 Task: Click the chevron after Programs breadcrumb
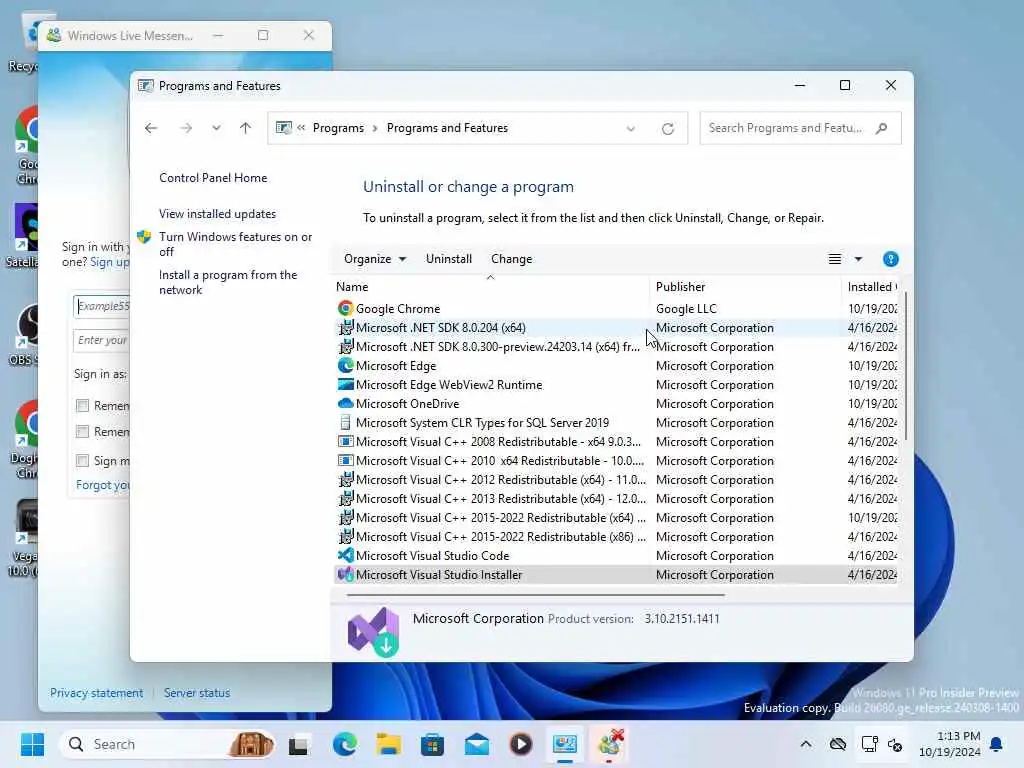tap(375, 128)
